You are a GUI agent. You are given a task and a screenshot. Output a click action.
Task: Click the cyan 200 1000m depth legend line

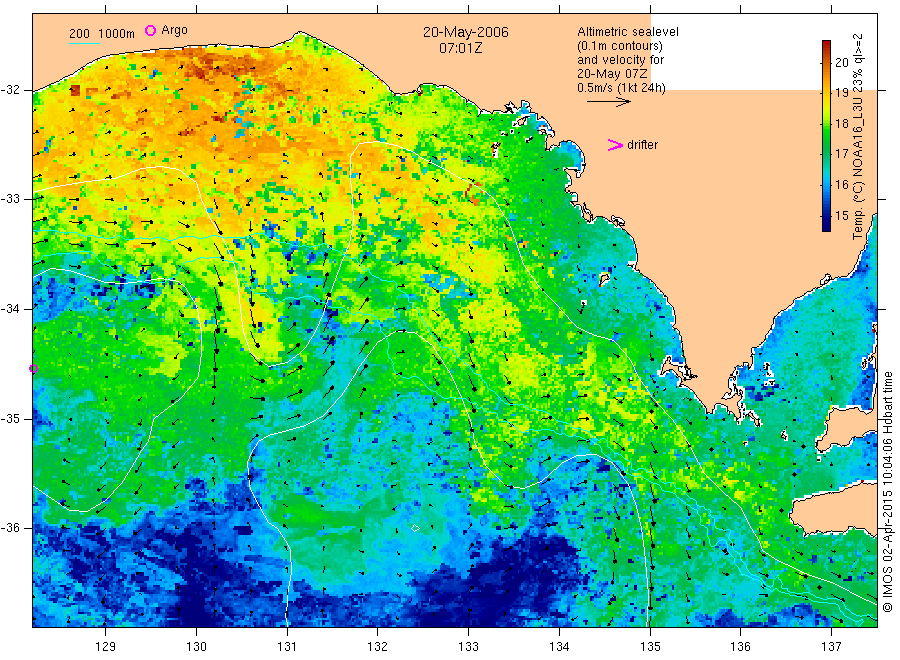(x=84, y=42)
